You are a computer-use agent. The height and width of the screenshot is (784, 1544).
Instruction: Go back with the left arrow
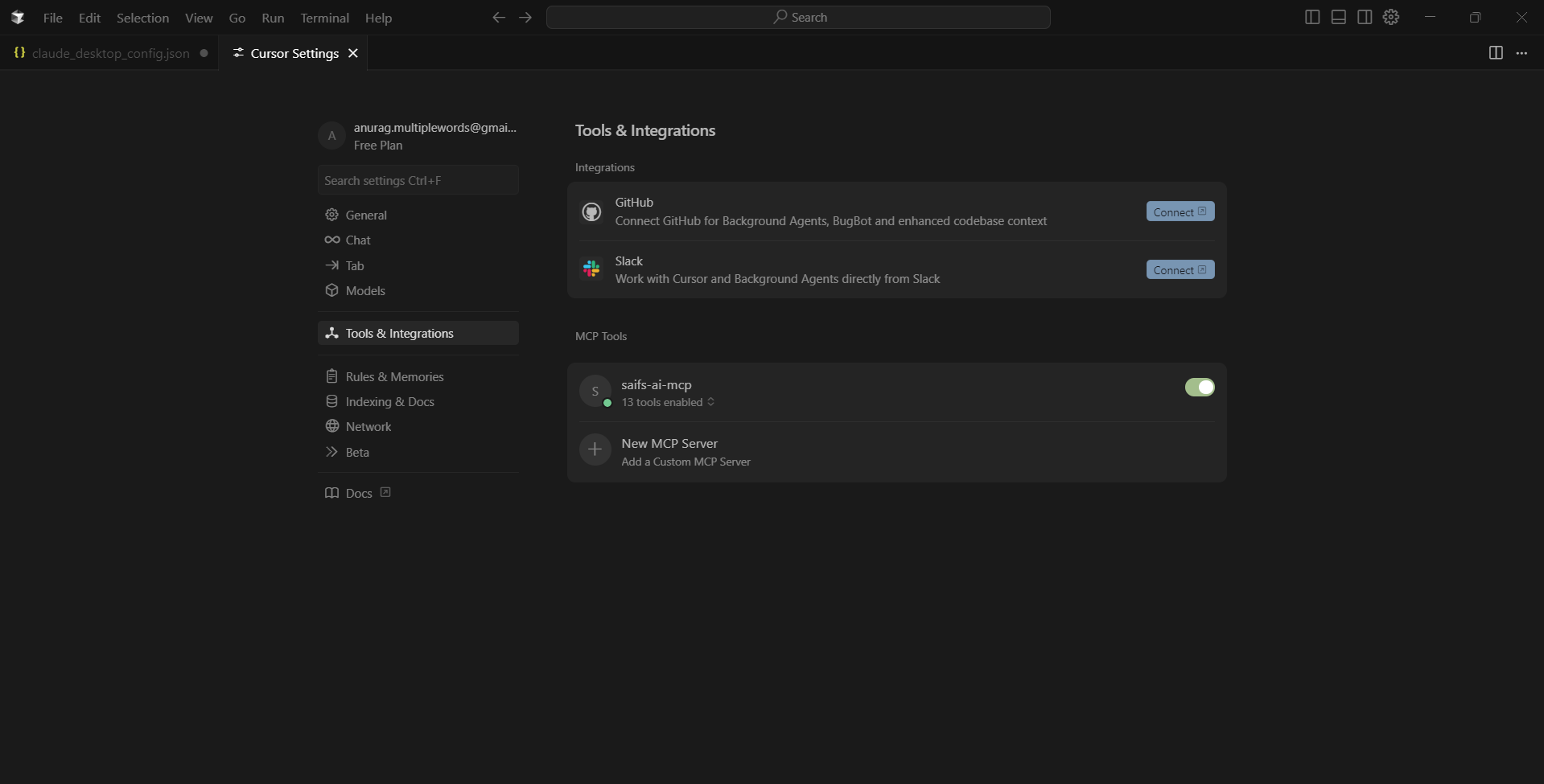pyautogui.click(x=499, y=17)
